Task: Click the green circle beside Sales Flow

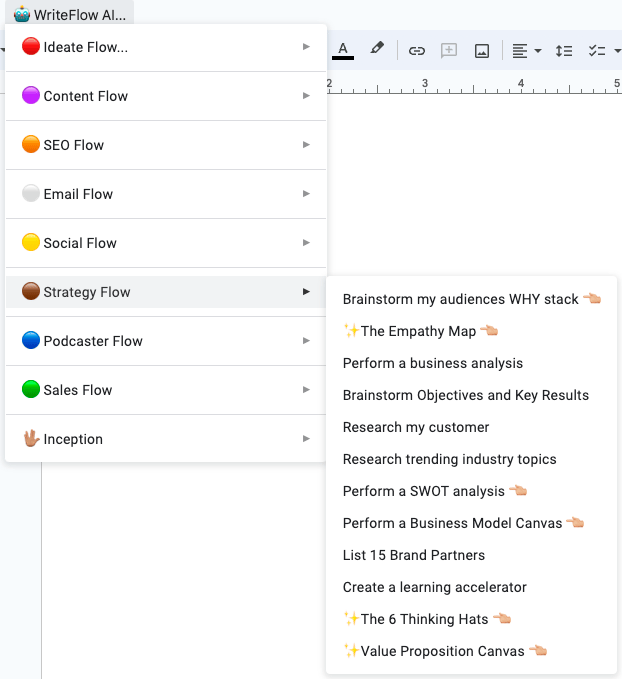Action: [x=31, y=389]
